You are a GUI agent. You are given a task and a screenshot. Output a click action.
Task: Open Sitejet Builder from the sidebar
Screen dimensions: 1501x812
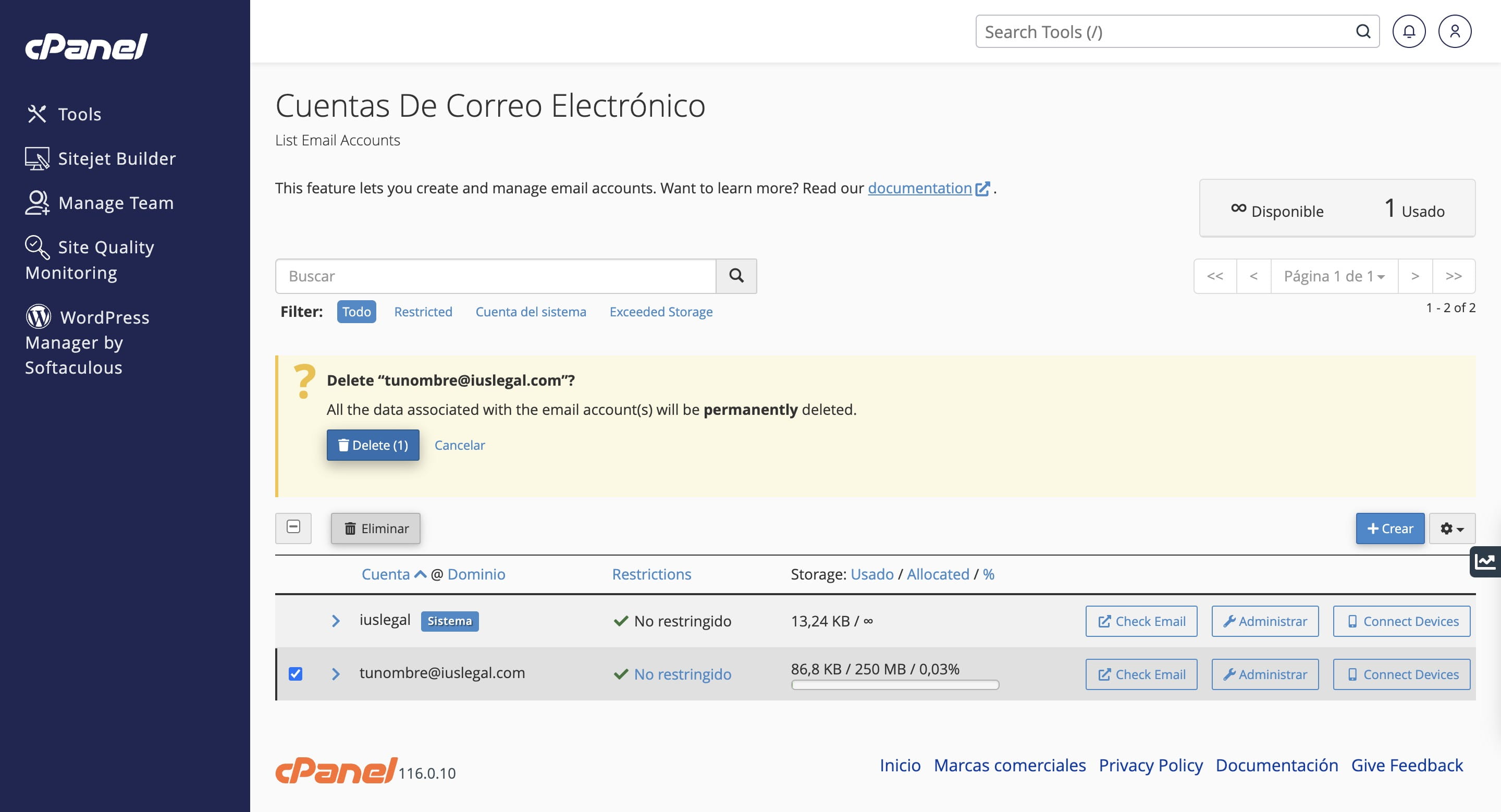coord(116,158)
